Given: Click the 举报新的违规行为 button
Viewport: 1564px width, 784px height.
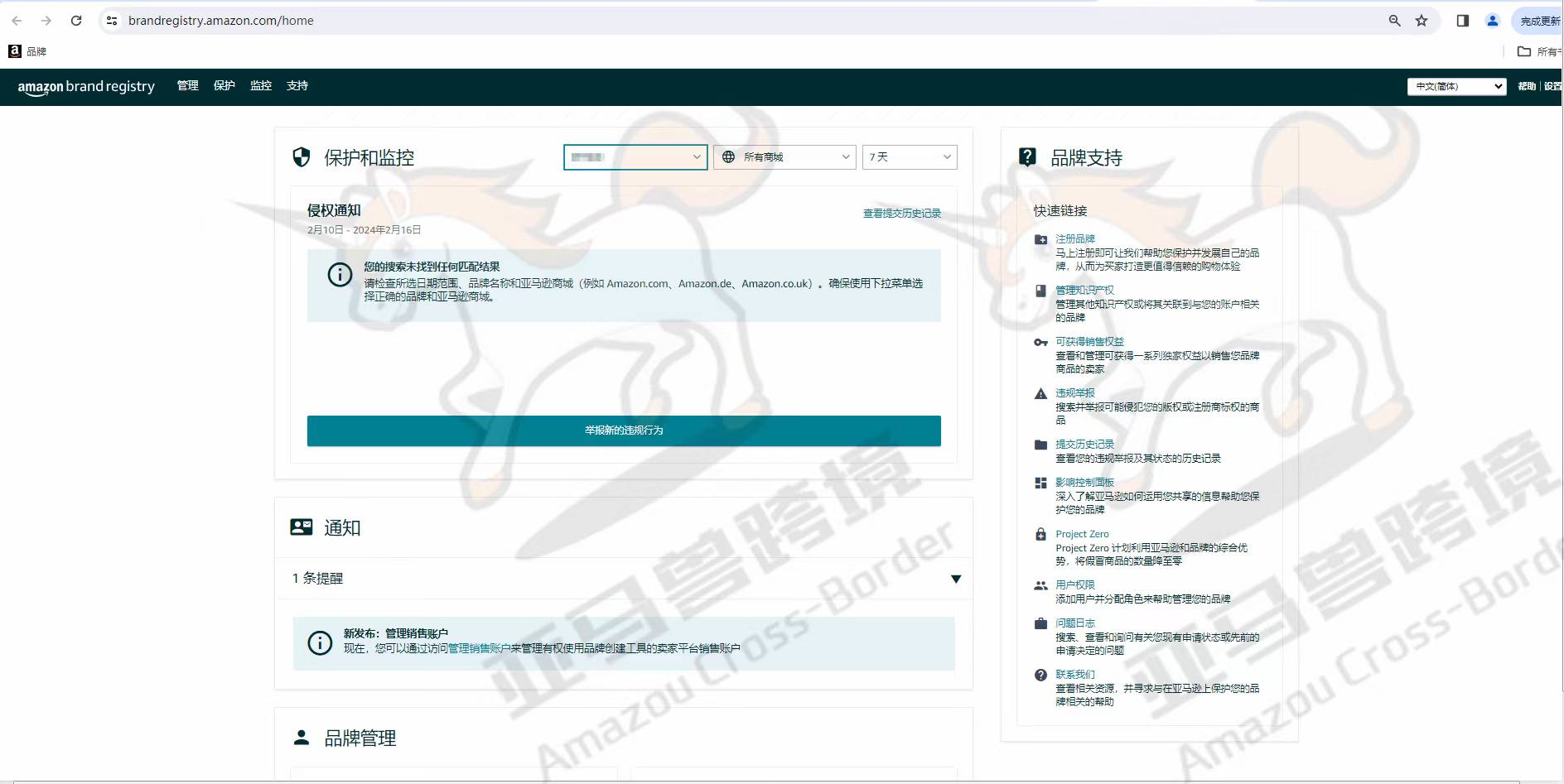Looking at the screenshot, I should 624,430.
